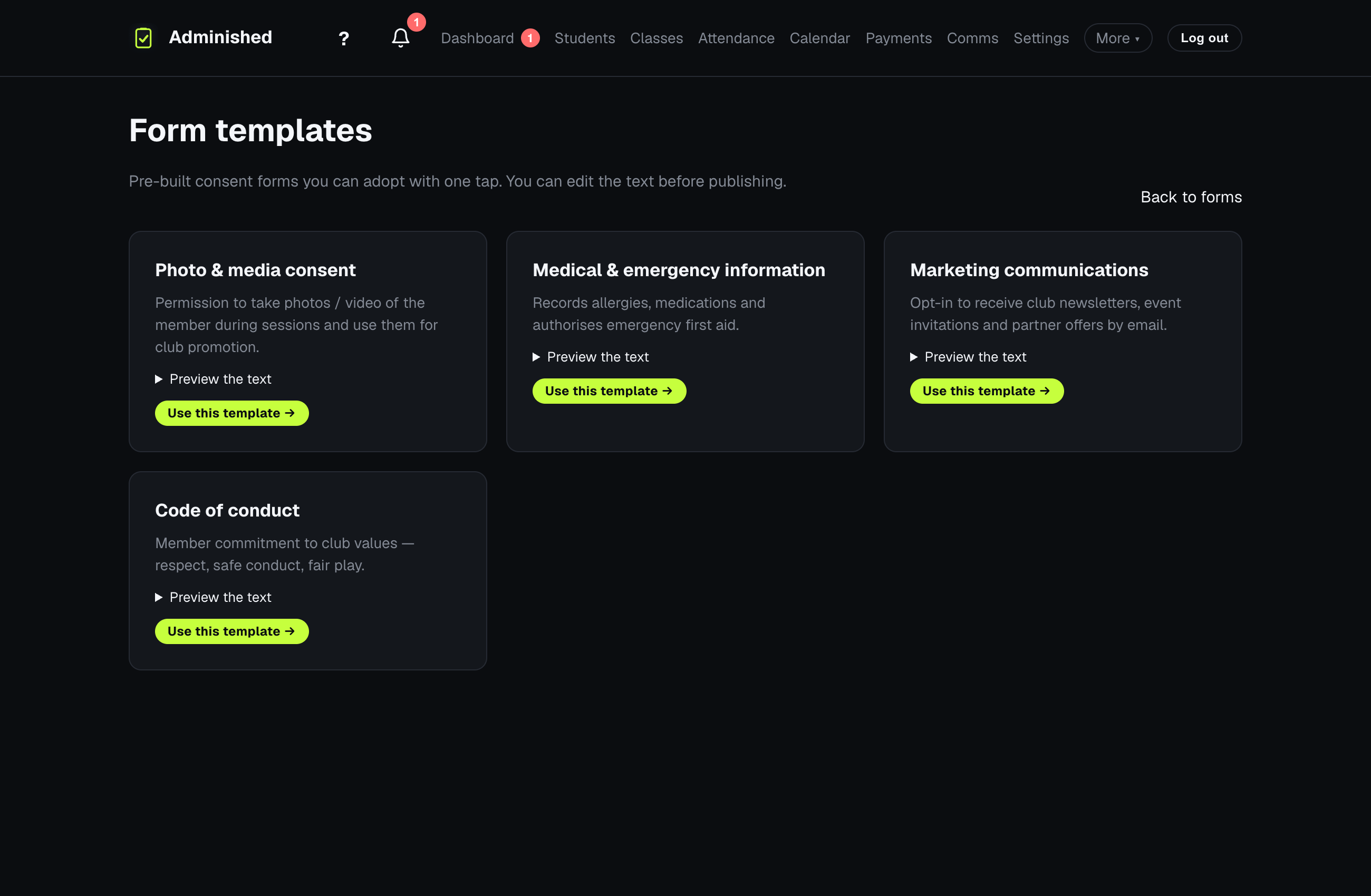Open the Comms nav item
The image size is (1371, 896).
972,38
